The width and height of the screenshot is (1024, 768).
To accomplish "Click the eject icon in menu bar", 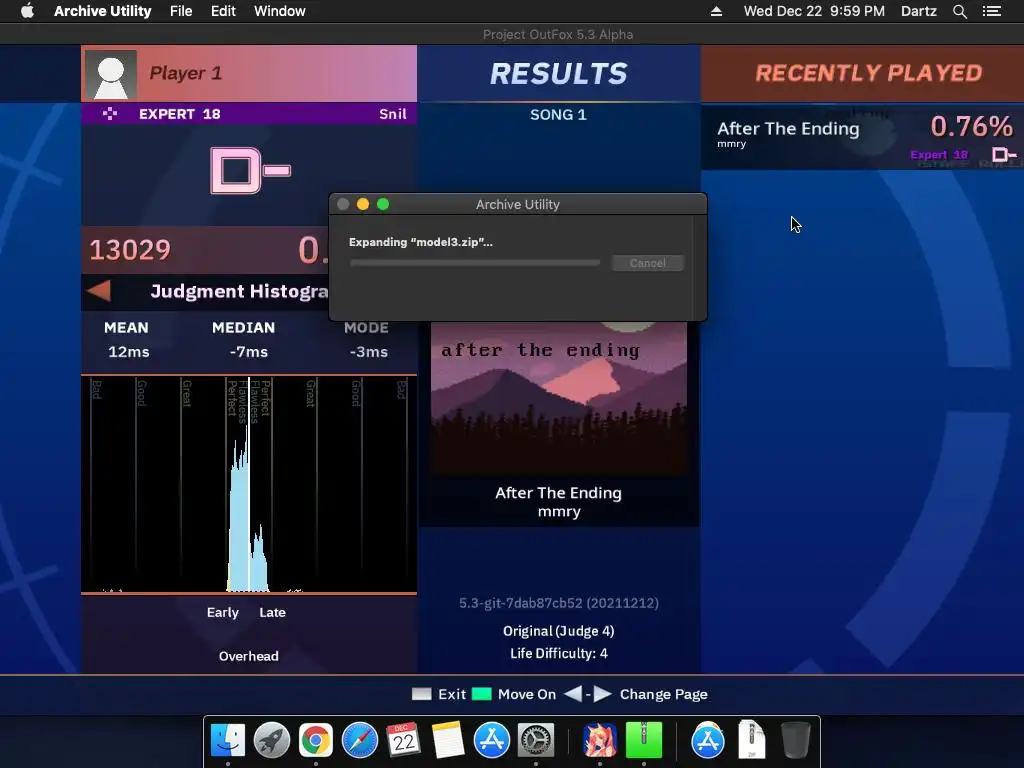I will 716,11.
